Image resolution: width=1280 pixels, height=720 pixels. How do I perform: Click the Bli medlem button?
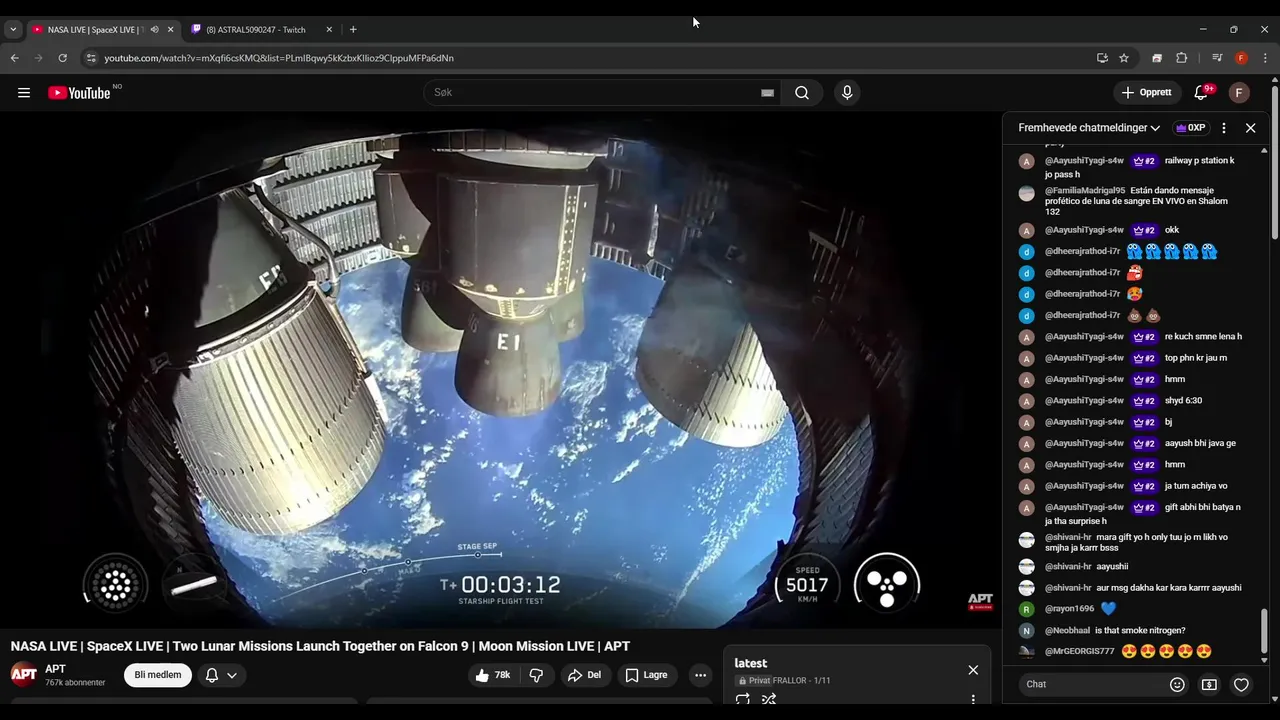(x=158, y=675)
